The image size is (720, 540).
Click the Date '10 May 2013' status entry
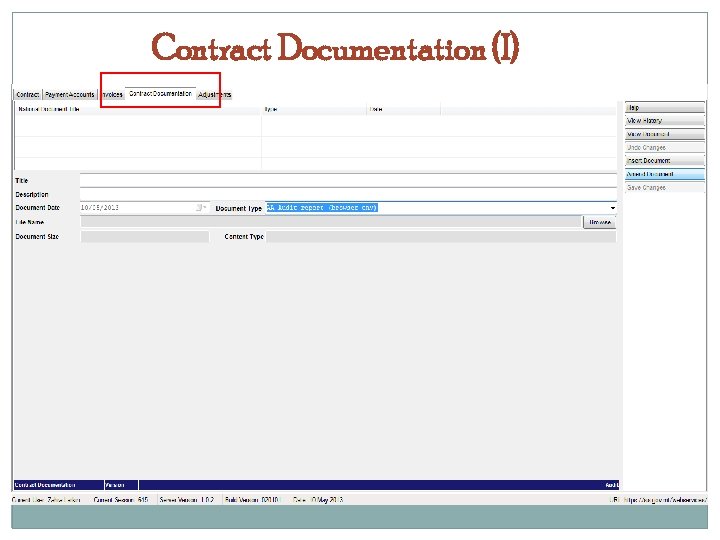[x=318, y=500]
